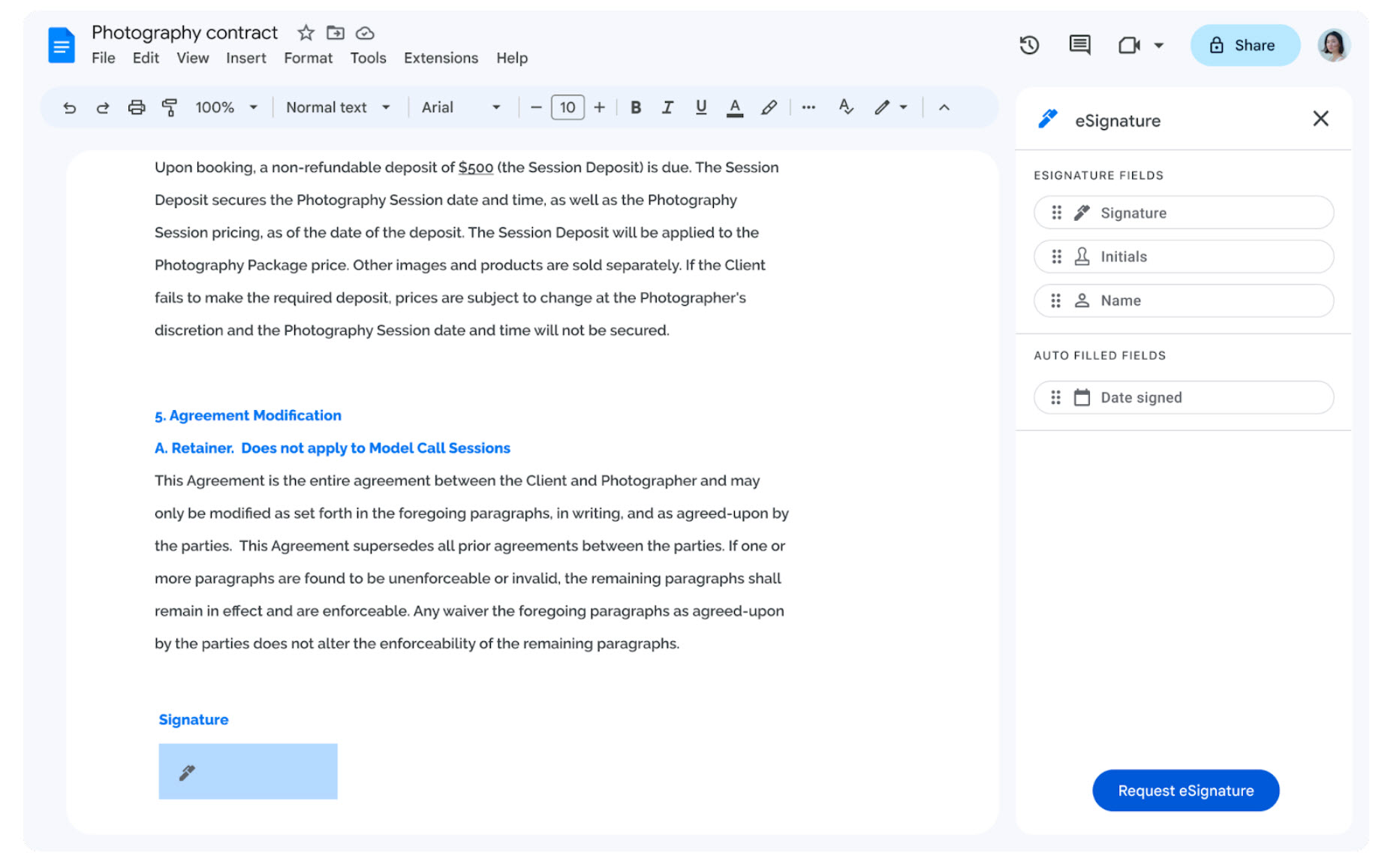The width and height of the screenshot is (1400, 856).
Task: Click the spell check icon
Action: coord(846,107)
